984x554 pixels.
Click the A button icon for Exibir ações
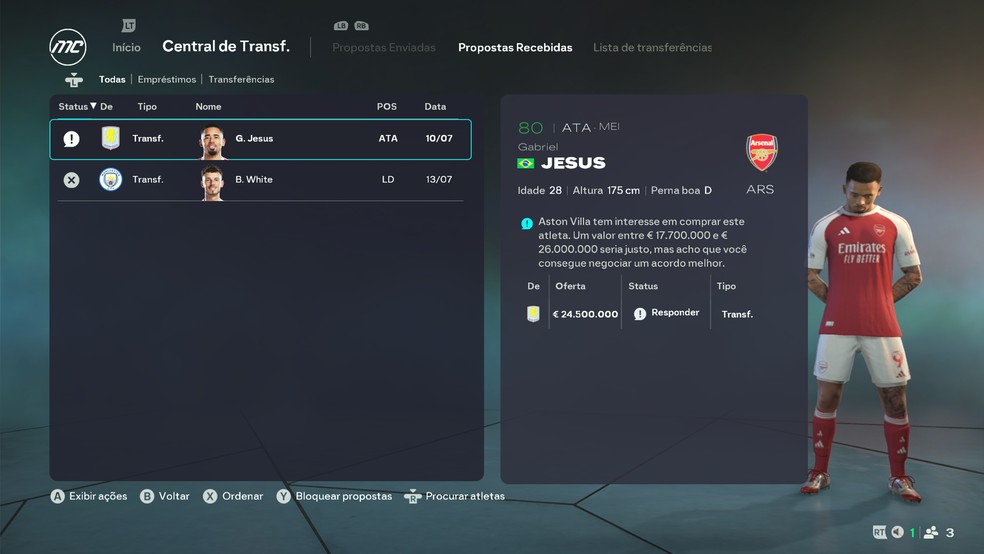(x=58, y=496)
